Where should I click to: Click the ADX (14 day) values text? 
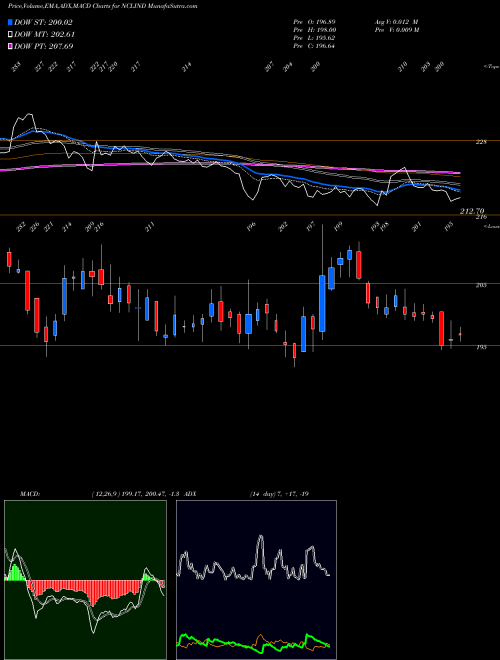(279, 493)
